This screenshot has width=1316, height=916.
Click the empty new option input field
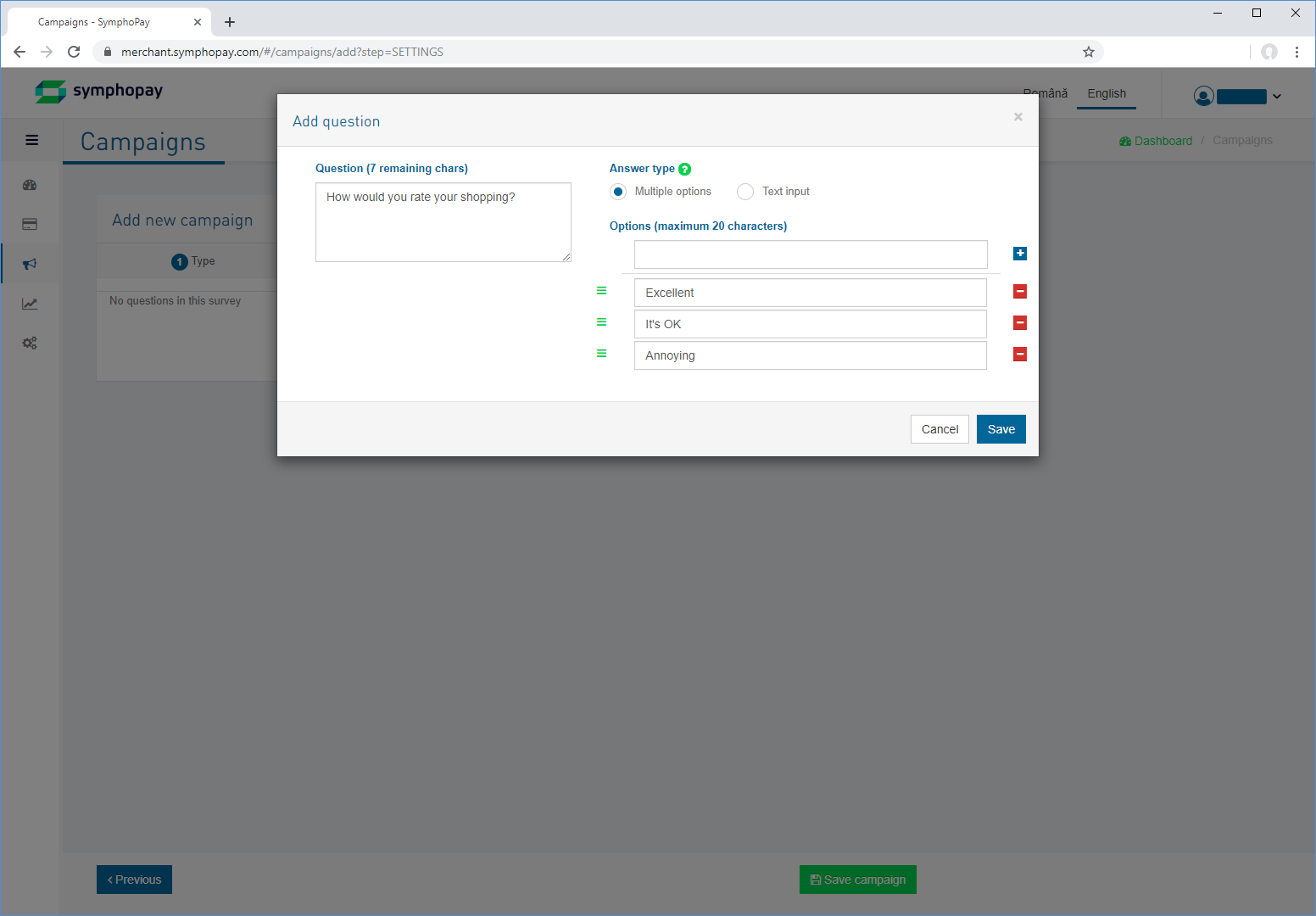tap(811, 254)
